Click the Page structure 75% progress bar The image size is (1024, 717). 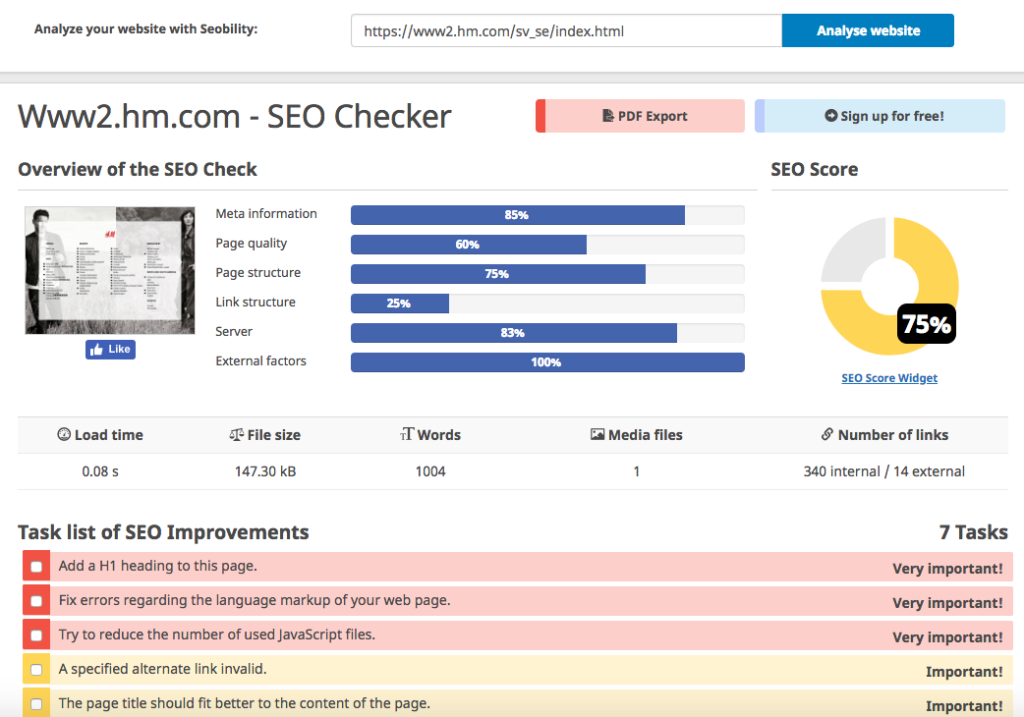pos(547,274)
